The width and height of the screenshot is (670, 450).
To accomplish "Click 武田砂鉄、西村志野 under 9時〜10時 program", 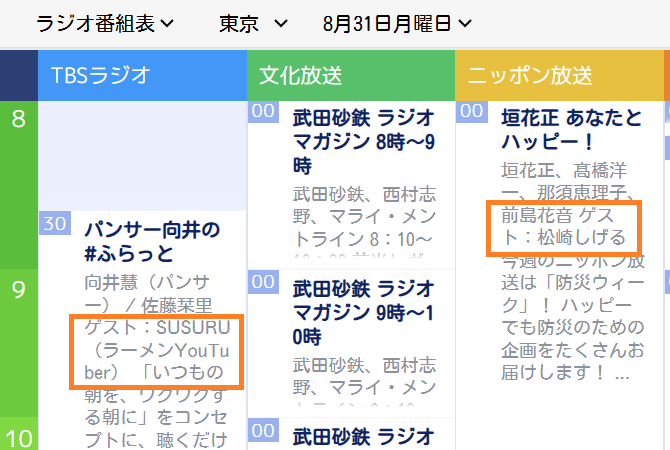I will (x=364, y=376).
